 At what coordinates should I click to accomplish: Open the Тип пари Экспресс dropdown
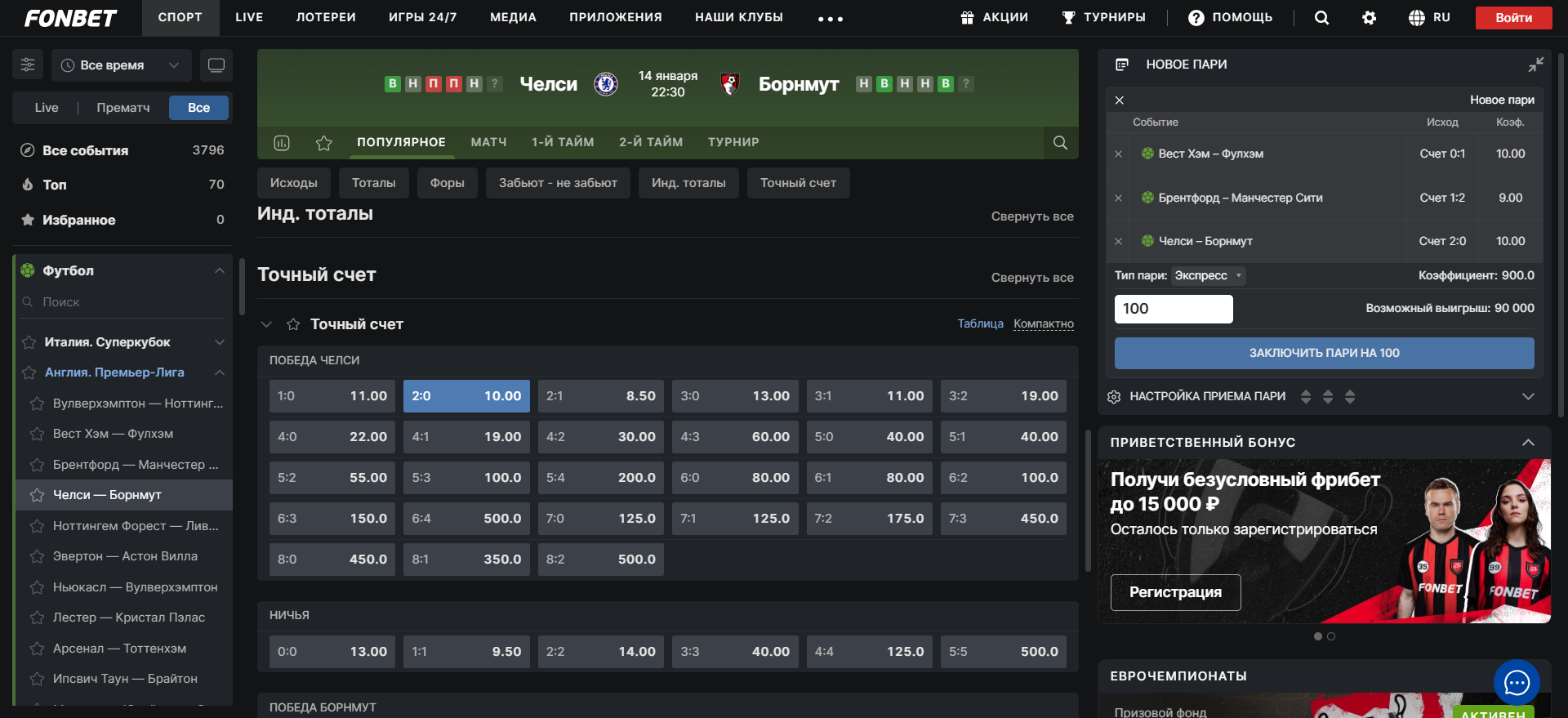click(1208, 276)
